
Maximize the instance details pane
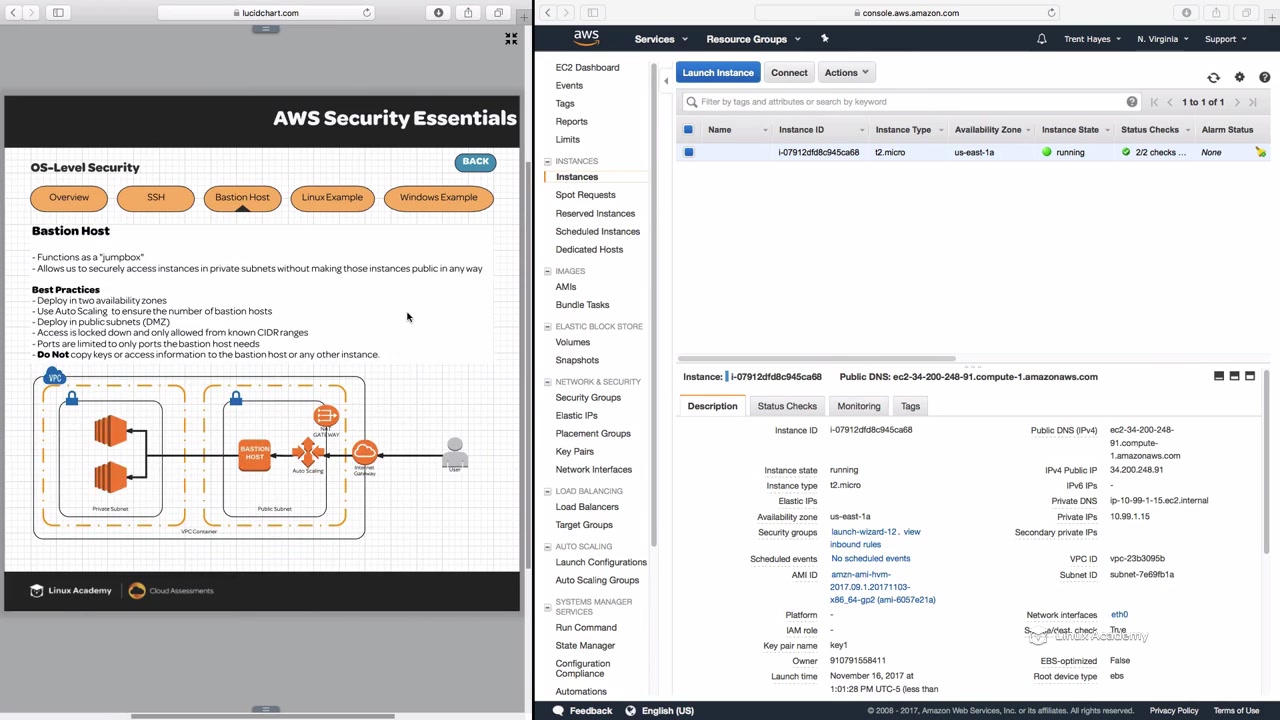[1250, 376]
